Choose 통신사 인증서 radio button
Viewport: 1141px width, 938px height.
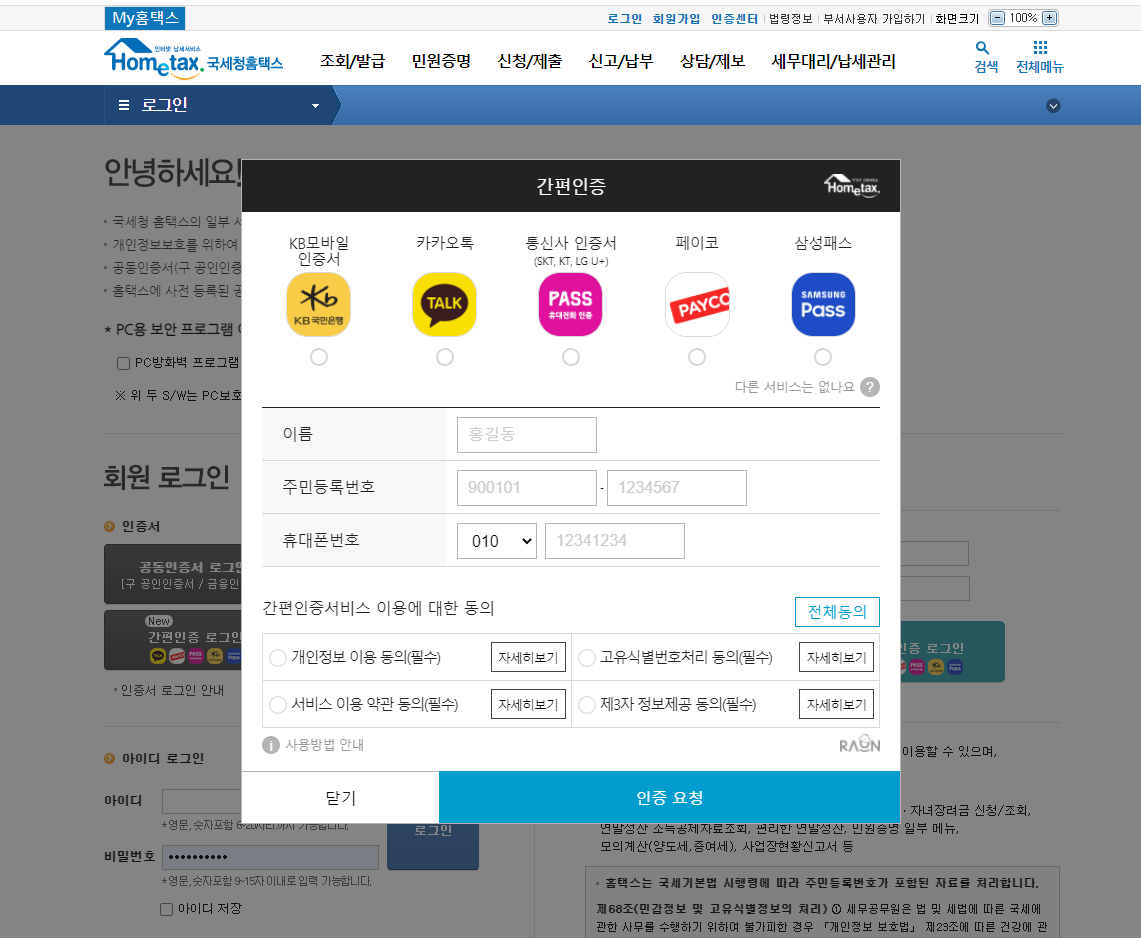(570, 357)
